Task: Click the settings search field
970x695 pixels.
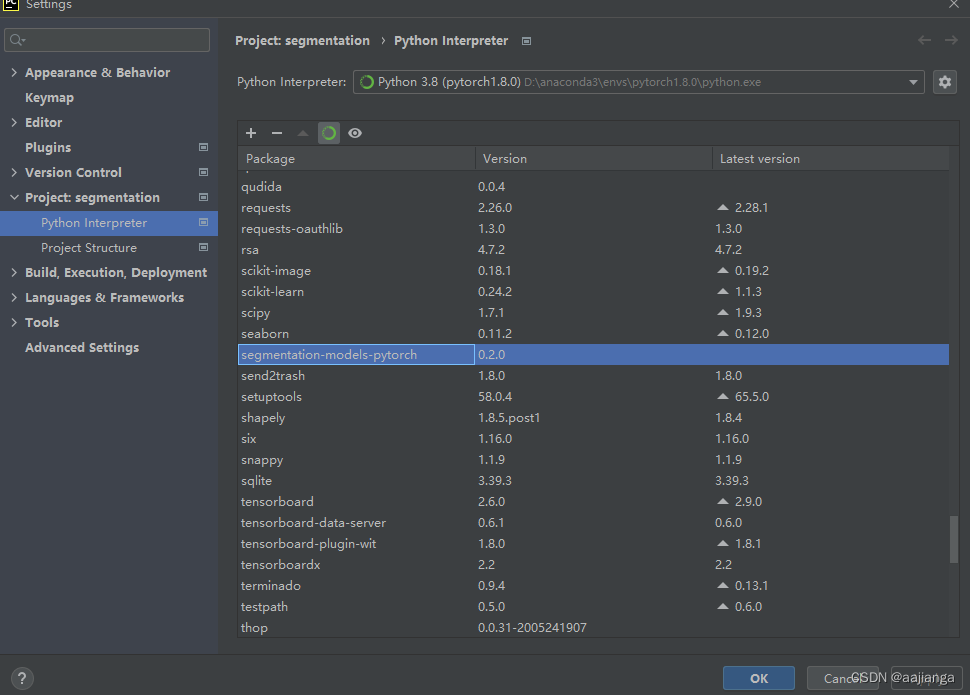Action: (106, 39)
